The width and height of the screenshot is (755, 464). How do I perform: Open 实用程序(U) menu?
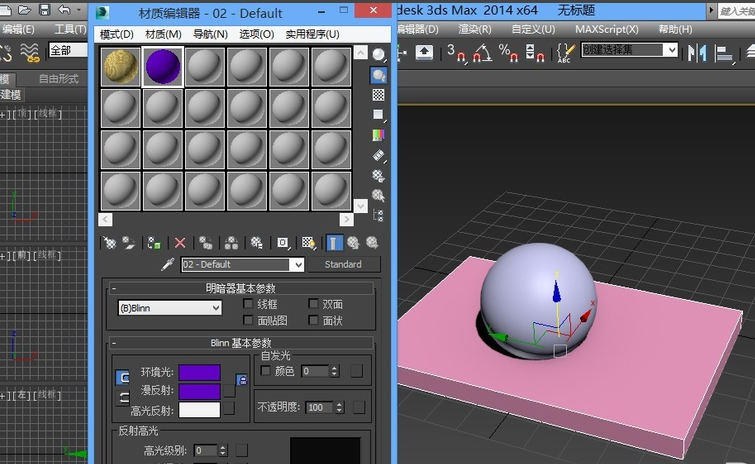312,34
